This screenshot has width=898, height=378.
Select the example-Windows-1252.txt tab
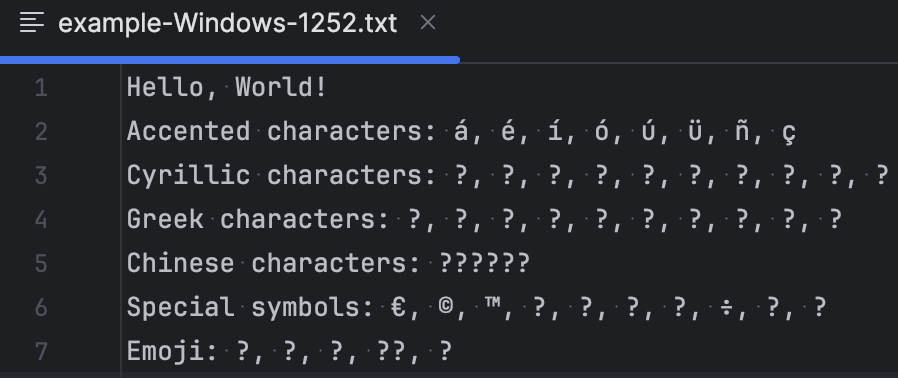tap(228, 23)
